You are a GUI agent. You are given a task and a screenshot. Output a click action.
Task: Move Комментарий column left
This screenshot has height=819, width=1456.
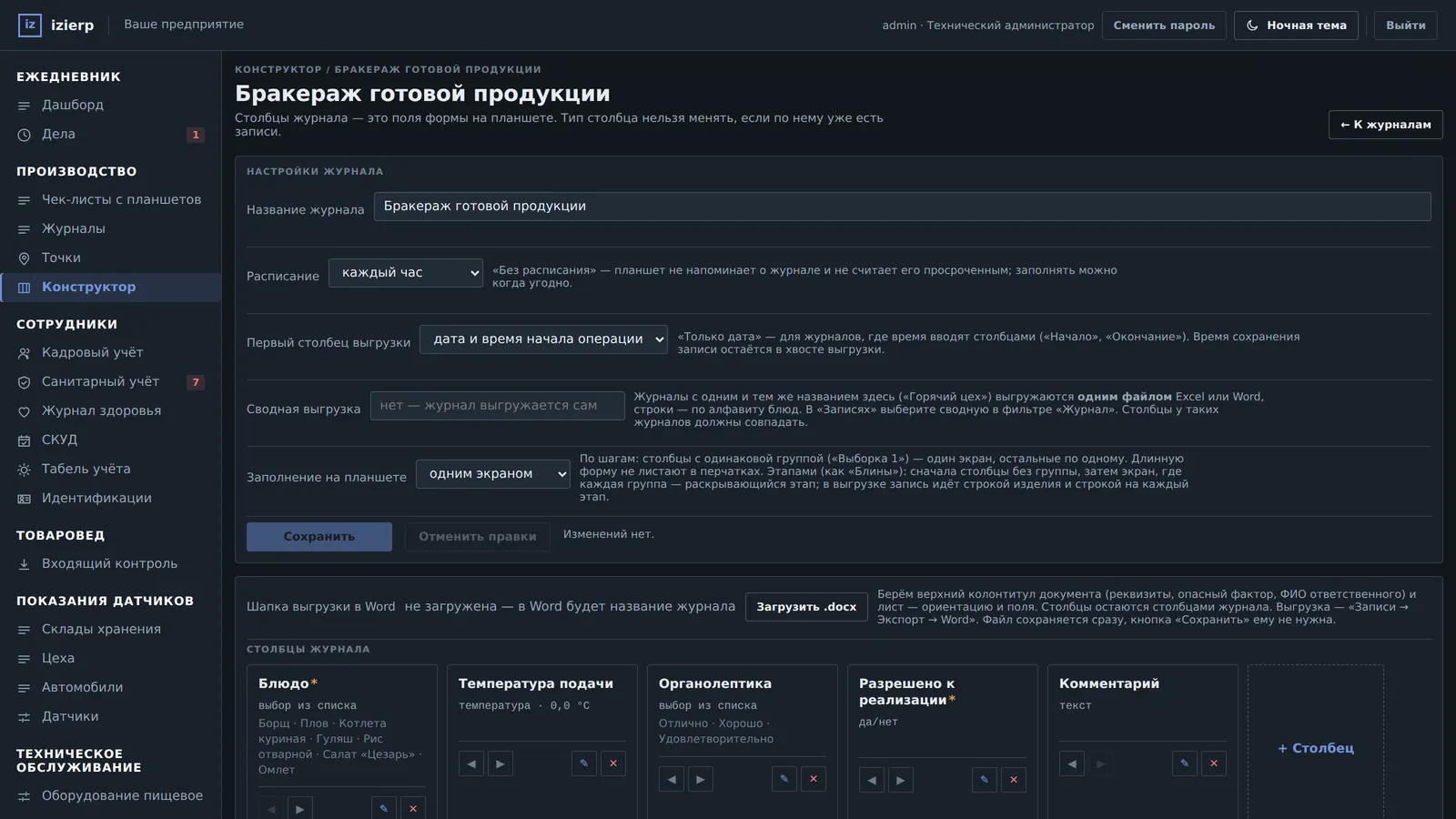tap(1072, 763)
